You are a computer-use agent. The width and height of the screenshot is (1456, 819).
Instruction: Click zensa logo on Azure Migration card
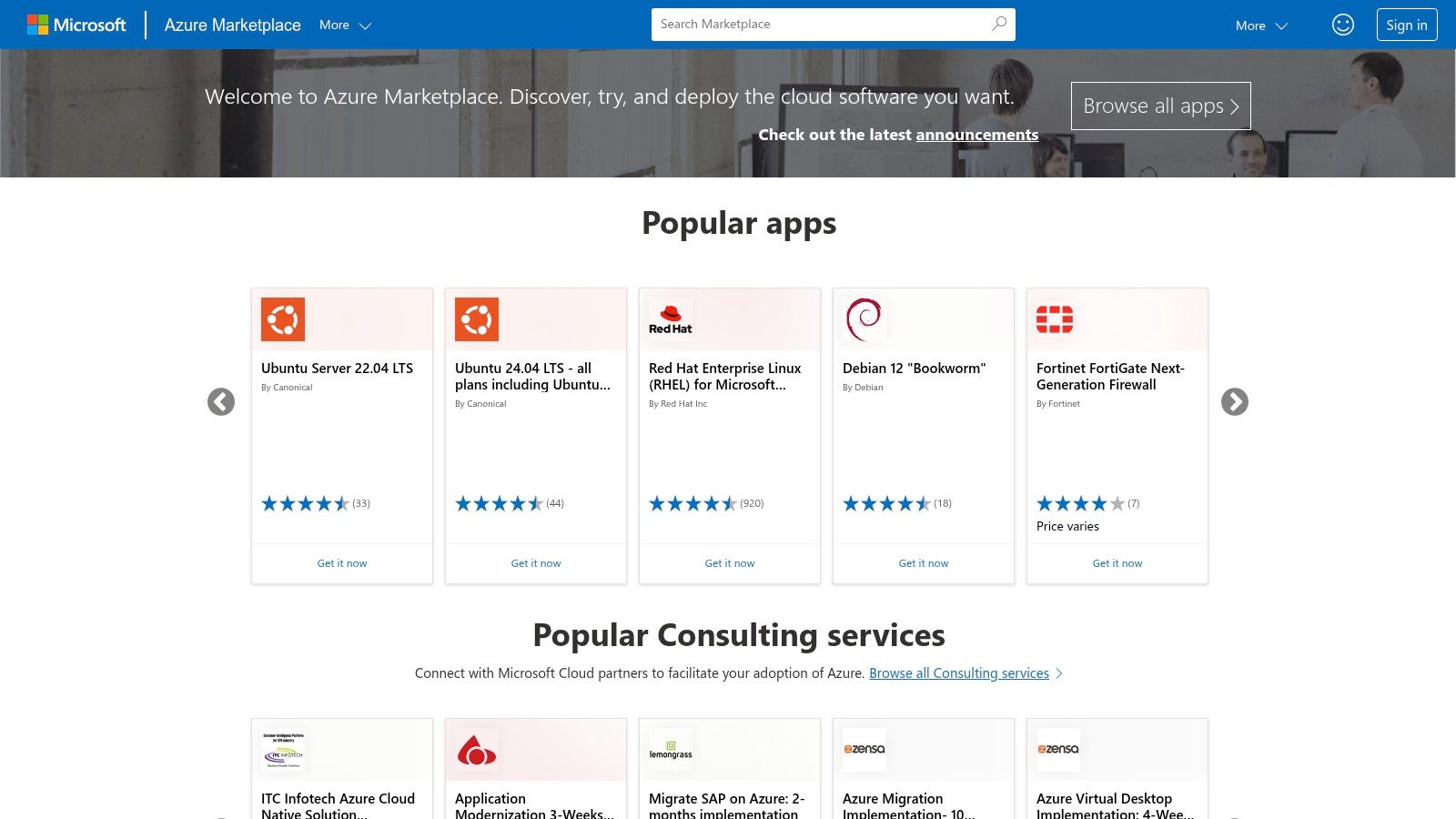[x=864, y=750]
